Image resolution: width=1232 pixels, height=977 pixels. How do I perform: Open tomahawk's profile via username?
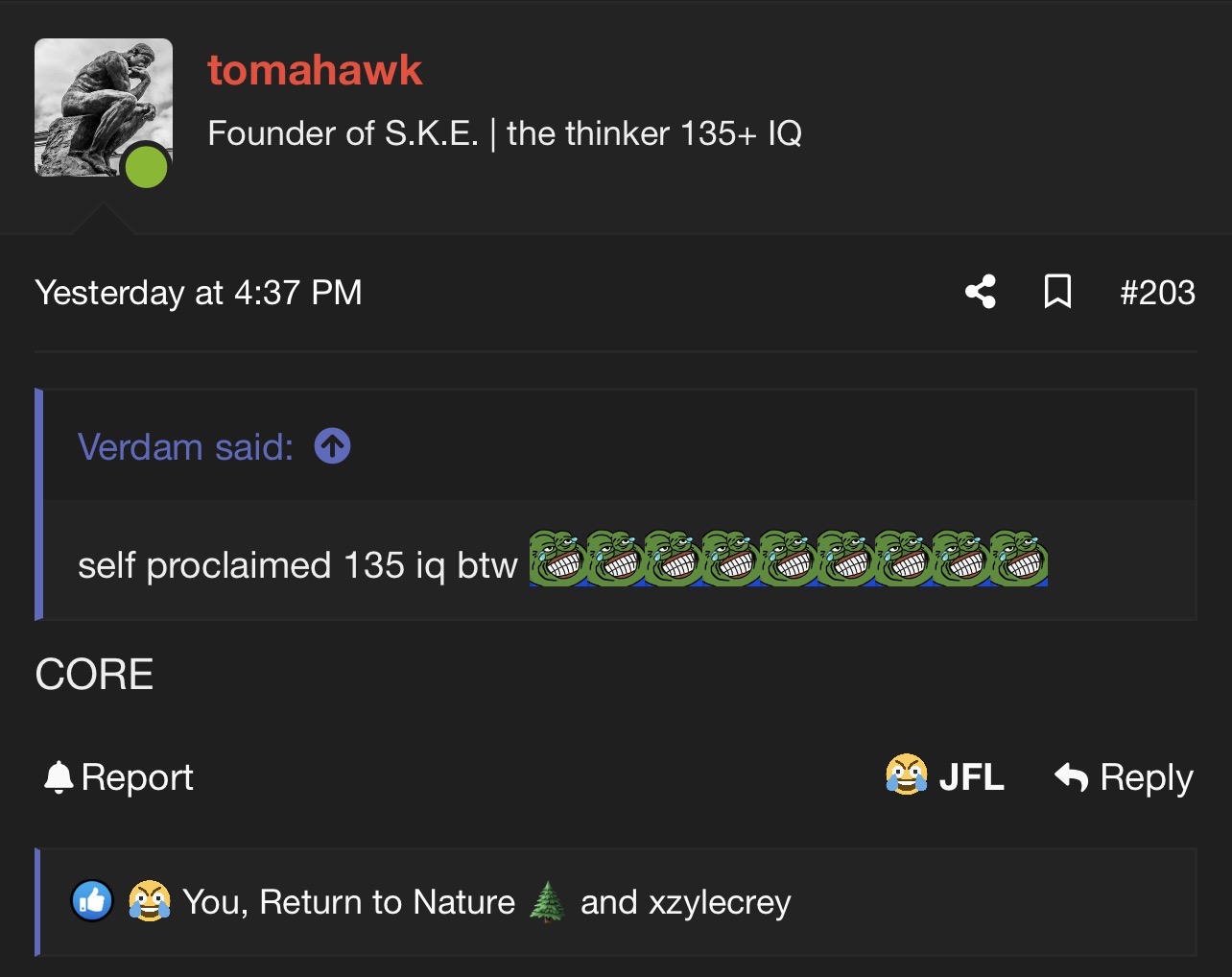315,70
